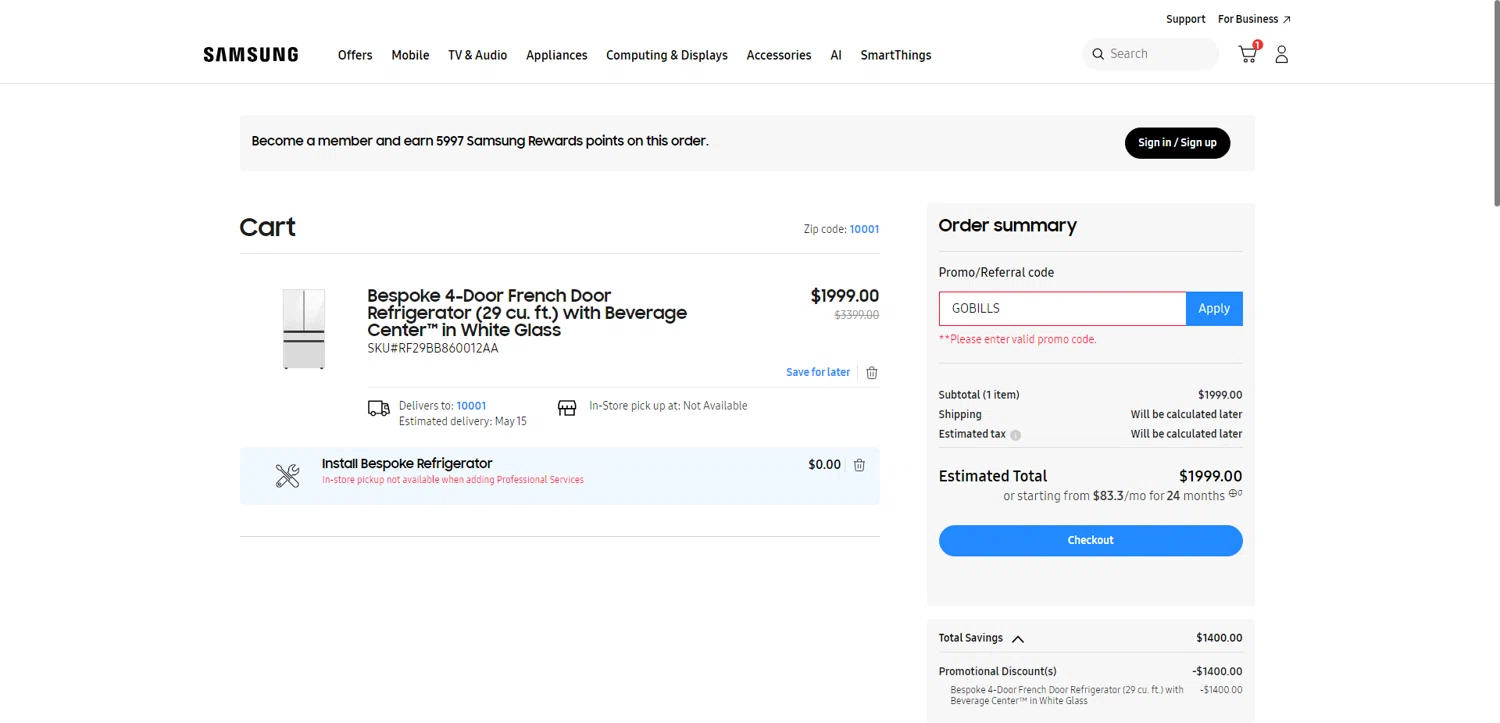Click Save for later link
The height and width of the screenshot is (723, 1500).
point(818,372)
